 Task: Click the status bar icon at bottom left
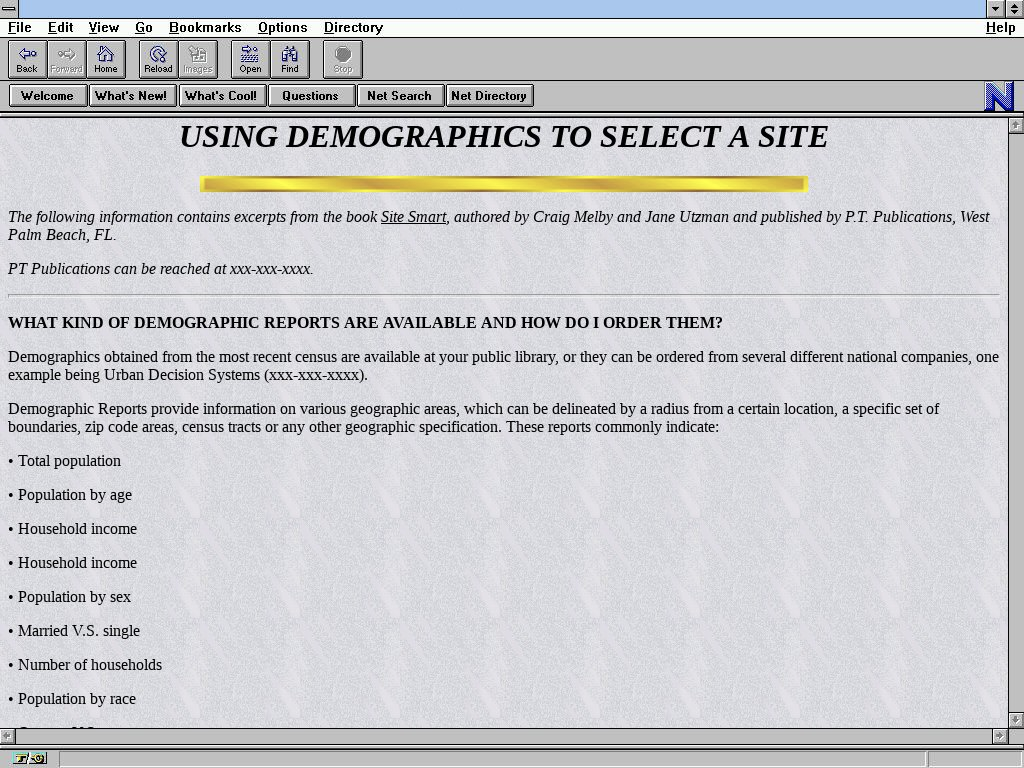tap(30, 759)
